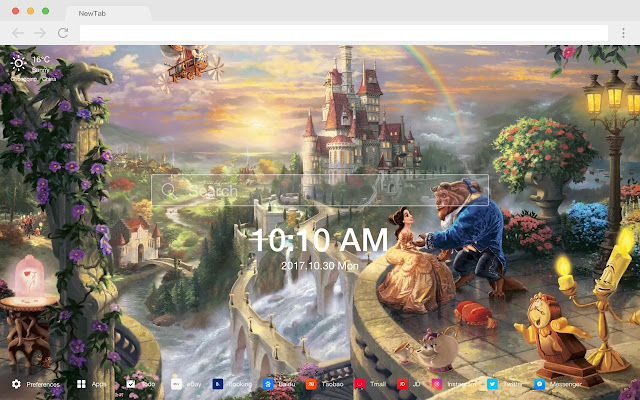This screenshot has height=400, width=640.
Task: Maximize the window with green button
Action: click(x=46, y=11)
